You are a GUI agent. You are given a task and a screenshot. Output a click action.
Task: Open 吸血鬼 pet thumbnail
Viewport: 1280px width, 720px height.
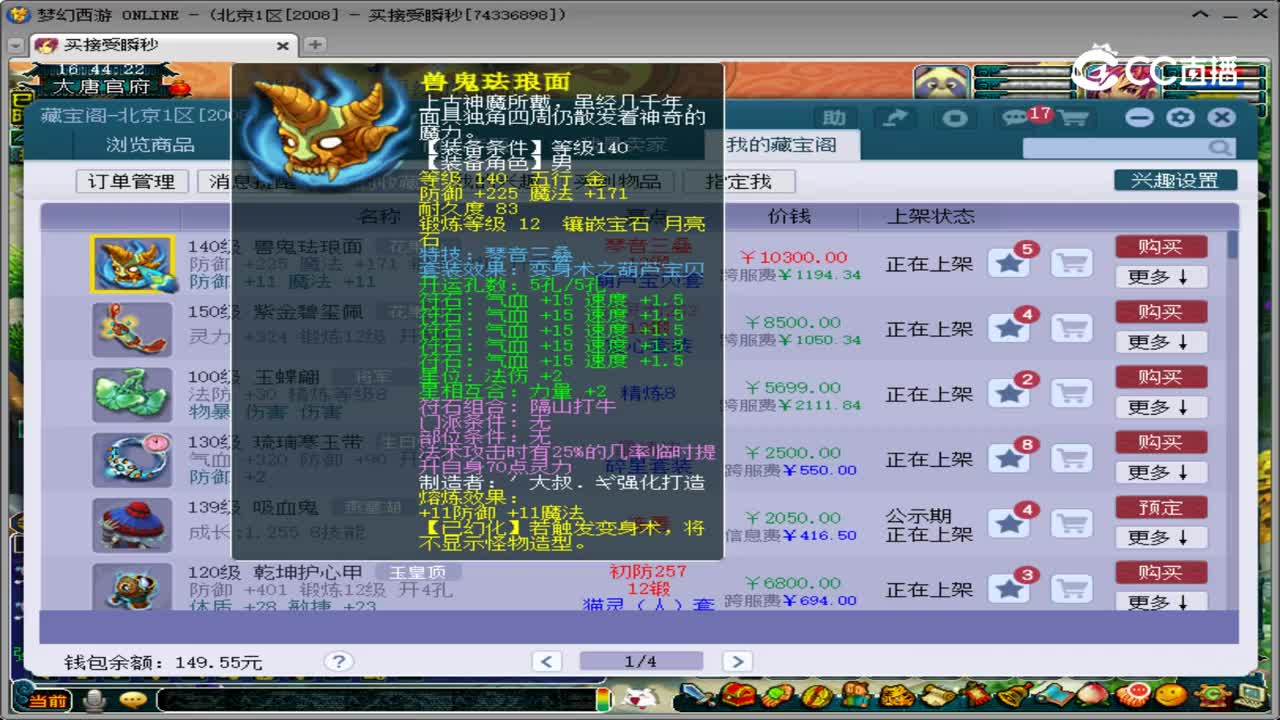click(x=132, y=524)
